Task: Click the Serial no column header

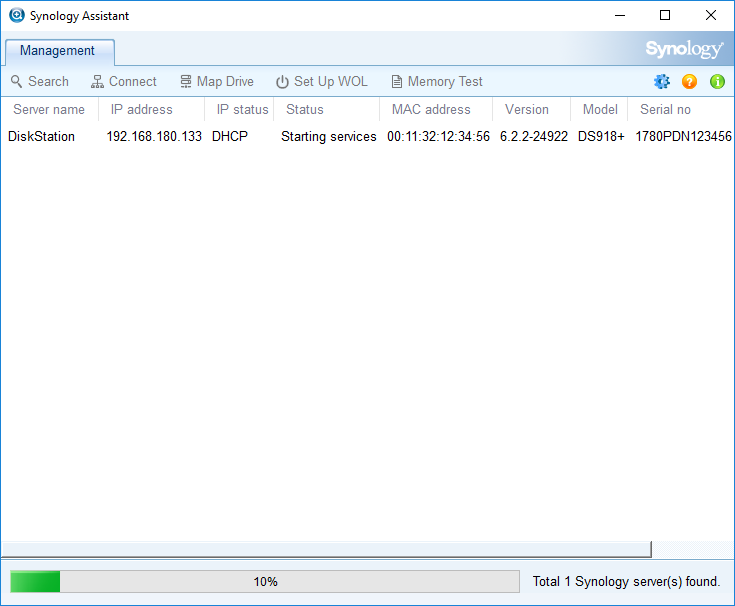Action: click(681, 110)
